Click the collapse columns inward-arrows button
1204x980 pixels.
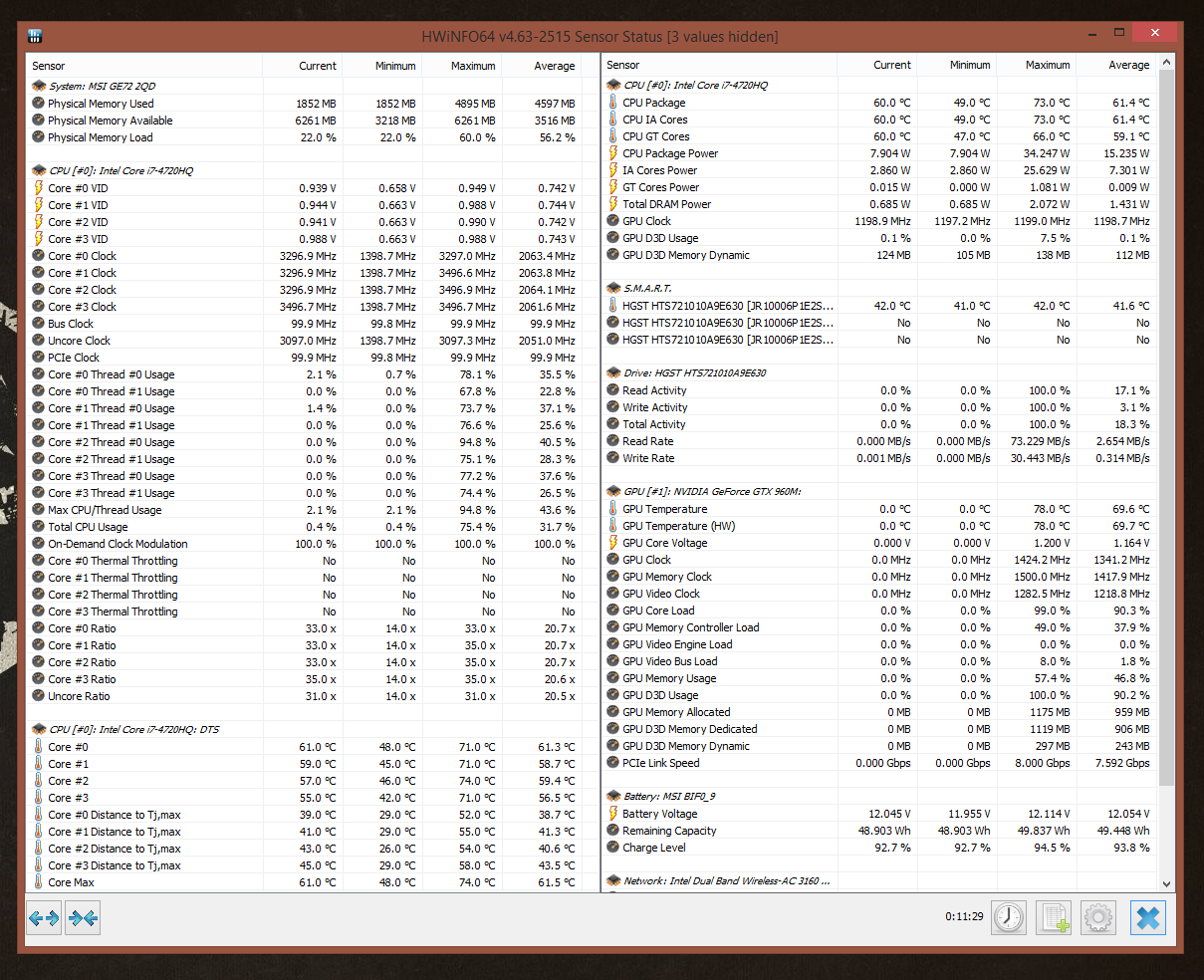83,918
